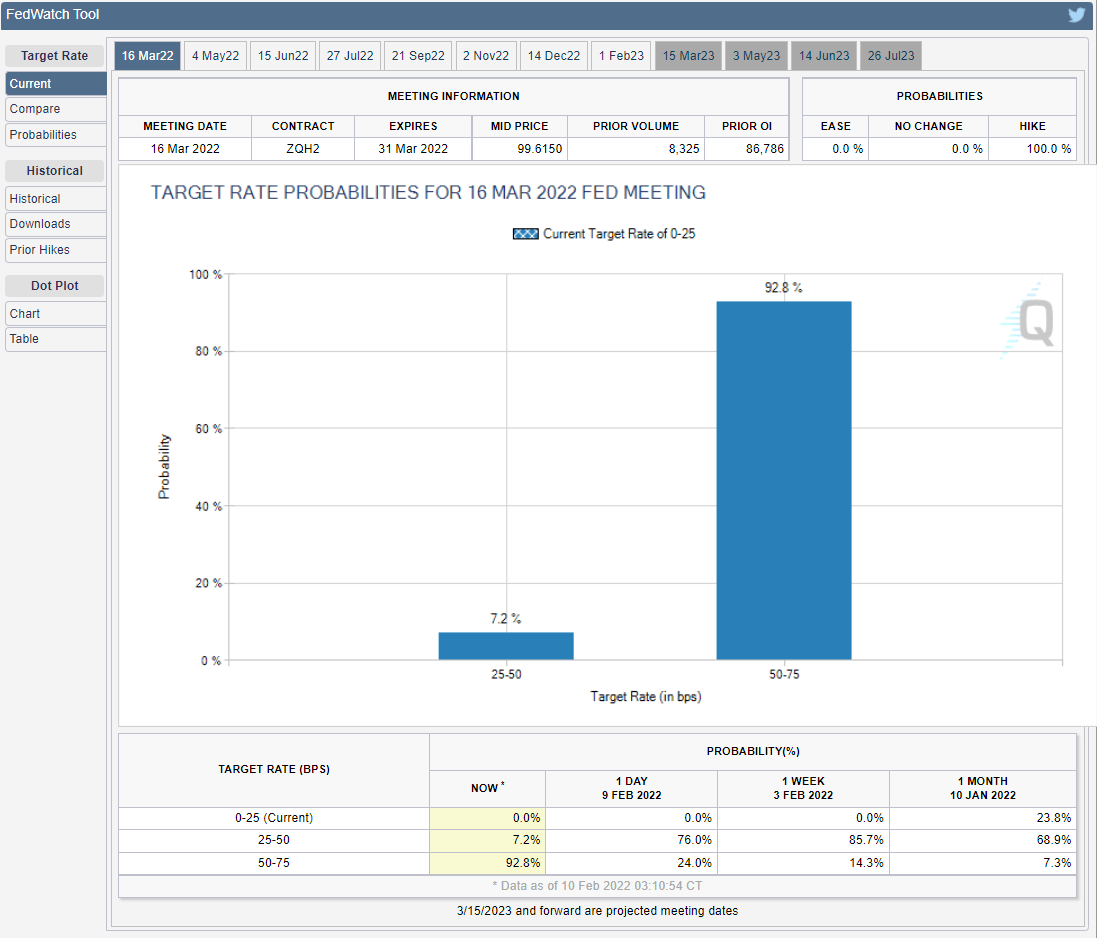Screen dimensions: 1097x938
Task: Open Compare in the Target Rate section
Action: click(55, 109)
